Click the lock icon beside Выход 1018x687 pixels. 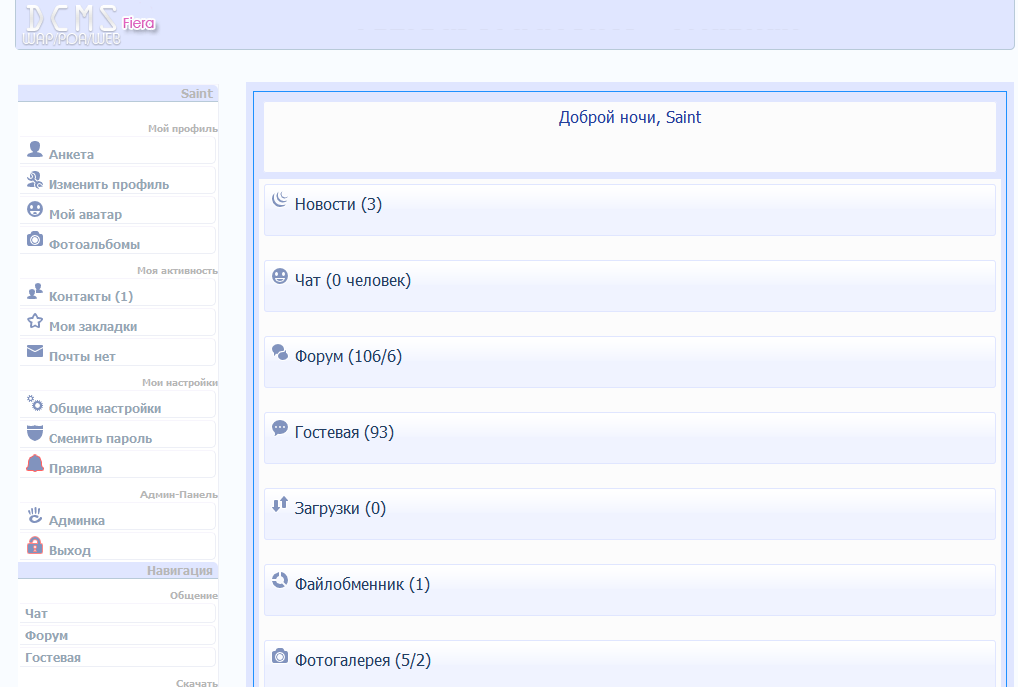point(35,546)
